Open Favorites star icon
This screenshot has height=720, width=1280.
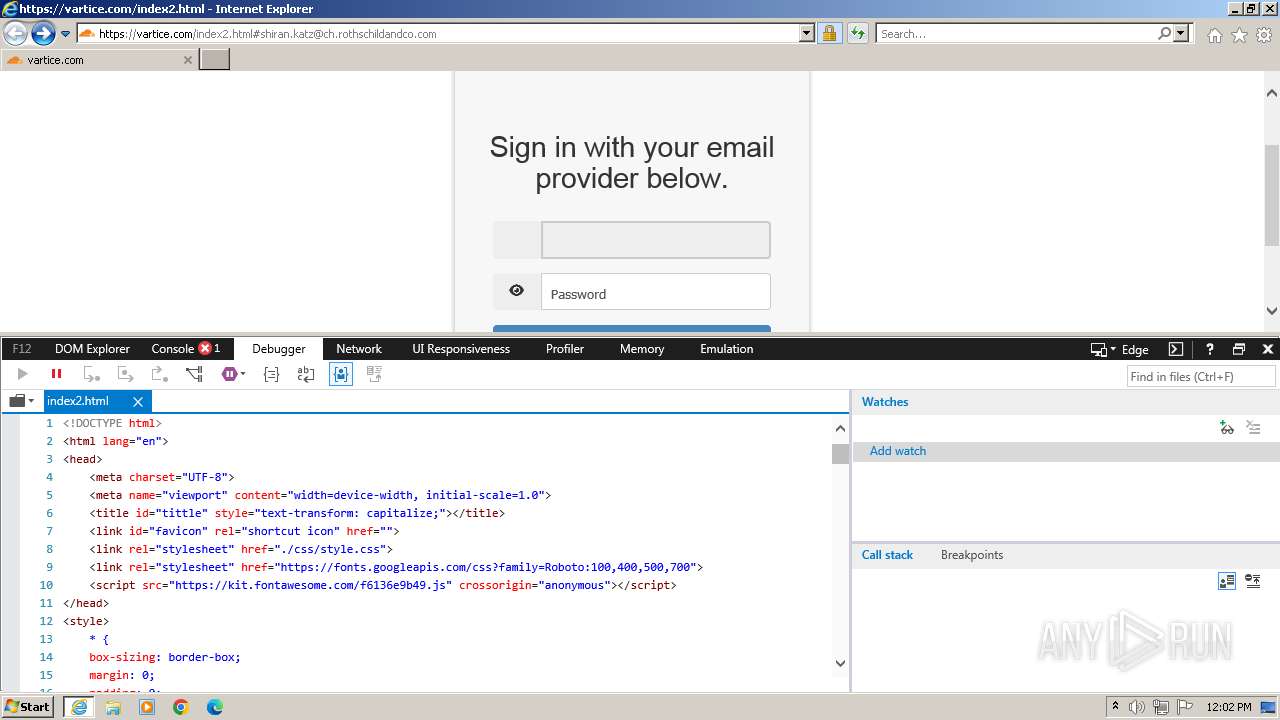pyautogui.click(x=1239, y=35)
